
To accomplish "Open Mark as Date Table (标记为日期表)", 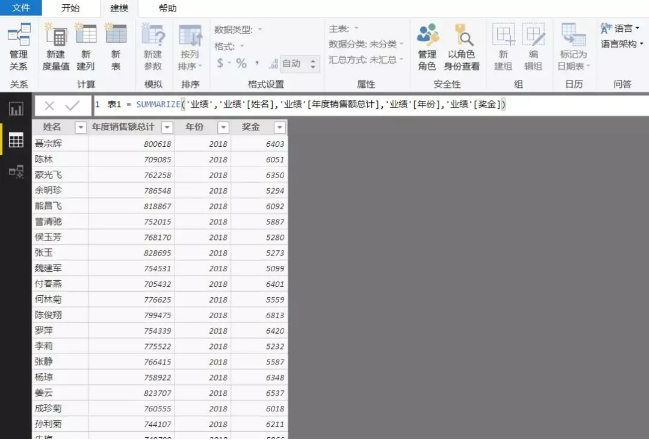I will pos(574,47).
